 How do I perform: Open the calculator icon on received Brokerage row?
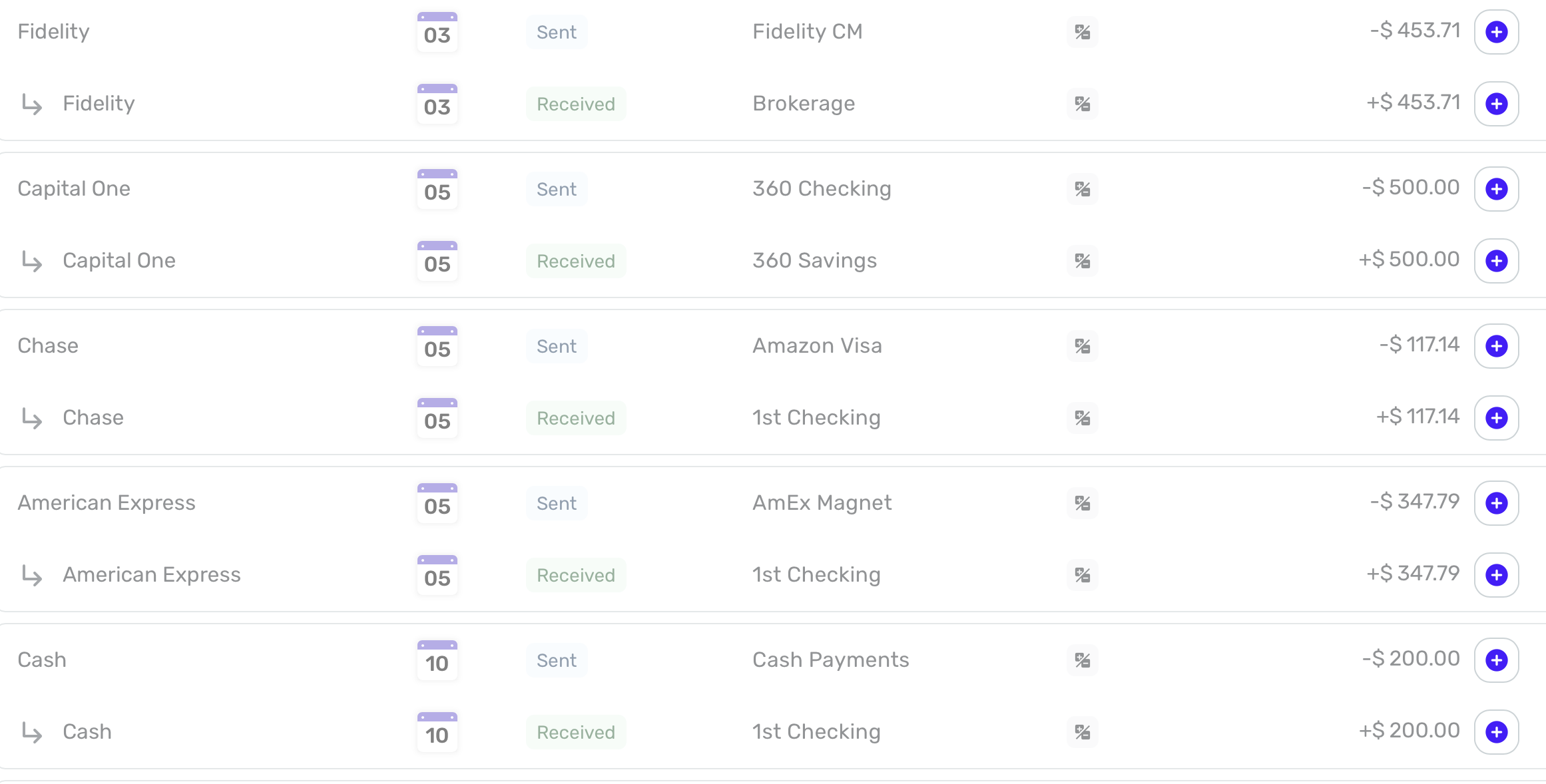(x=1083, y=104)
